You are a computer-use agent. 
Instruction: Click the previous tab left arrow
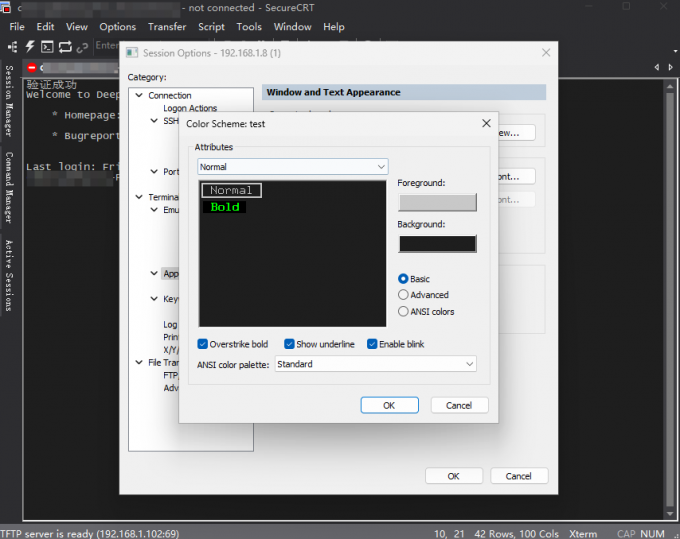click(657, 67)
